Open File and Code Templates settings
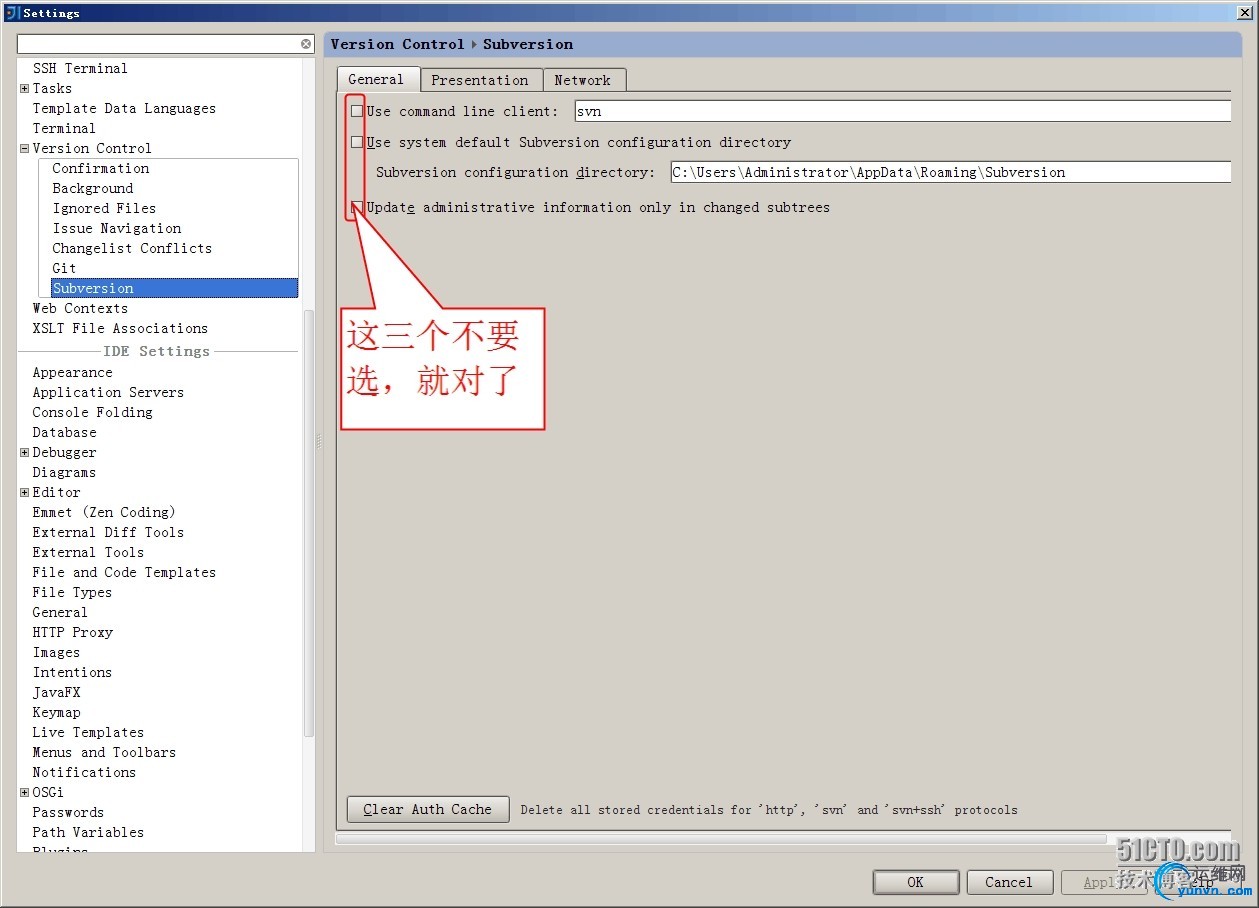The height and width of the screenshot is (908, 1259). tap(124, 572)
